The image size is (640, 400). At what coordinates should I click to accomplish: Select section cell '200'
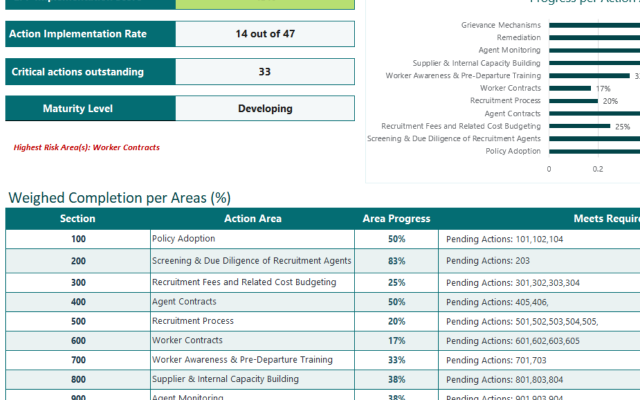(x=78, y=261)
